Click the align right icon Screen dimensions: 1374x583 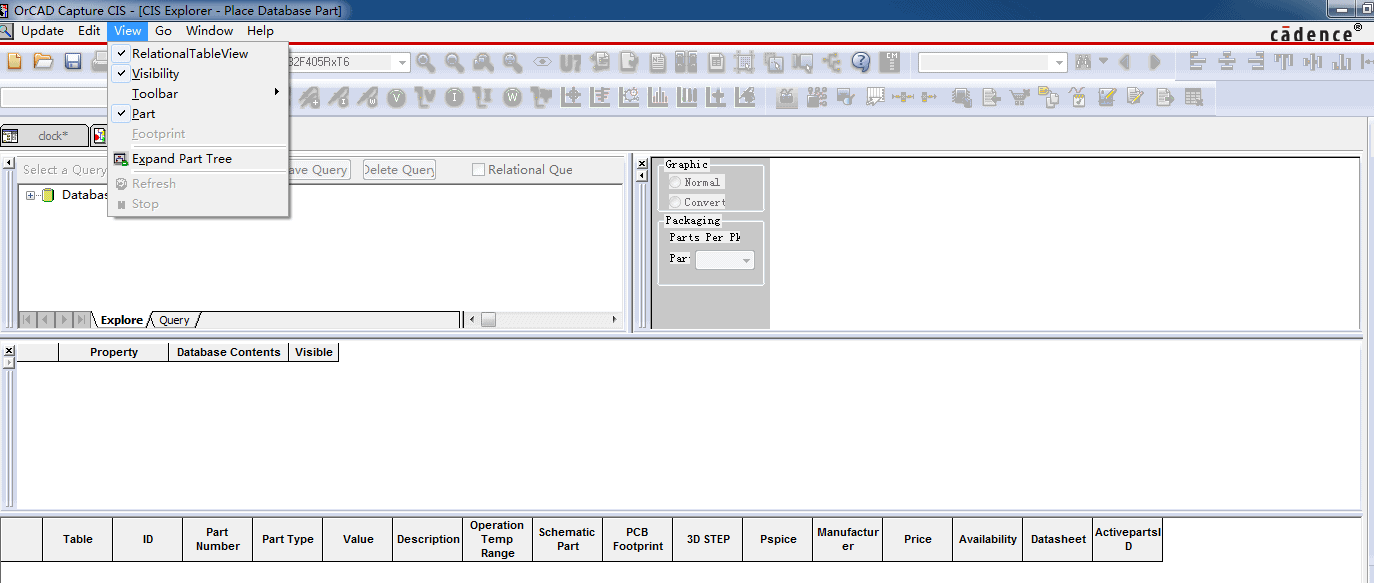coord(1256,62)
